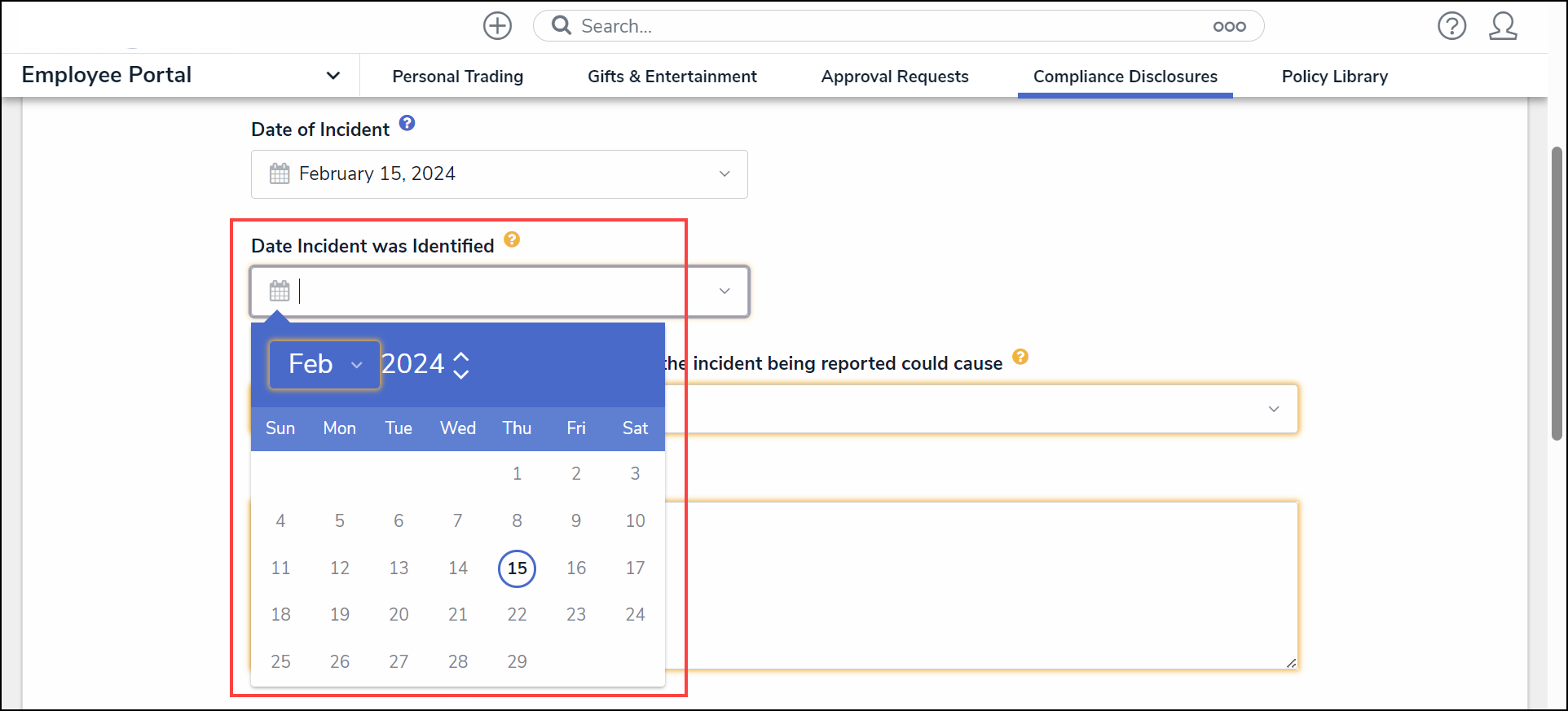
Task: Expand the Employee Portal dropdown
Action: [x=333, y=76]
